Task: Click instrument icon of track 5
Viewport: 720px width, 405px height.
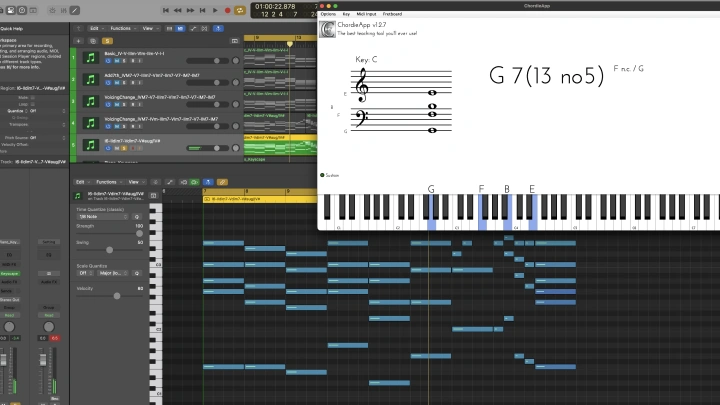Action: point(91,145)
